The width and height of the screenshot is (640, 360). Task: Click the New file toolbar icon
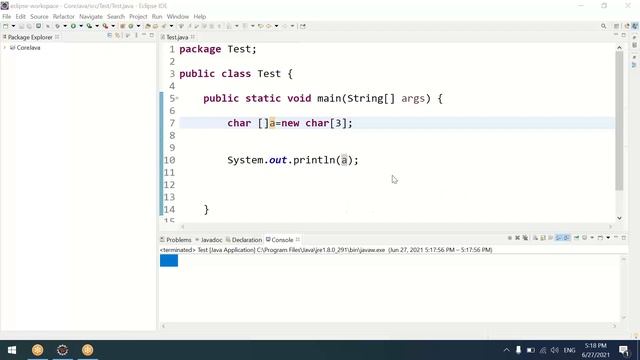tap(5, 26)
